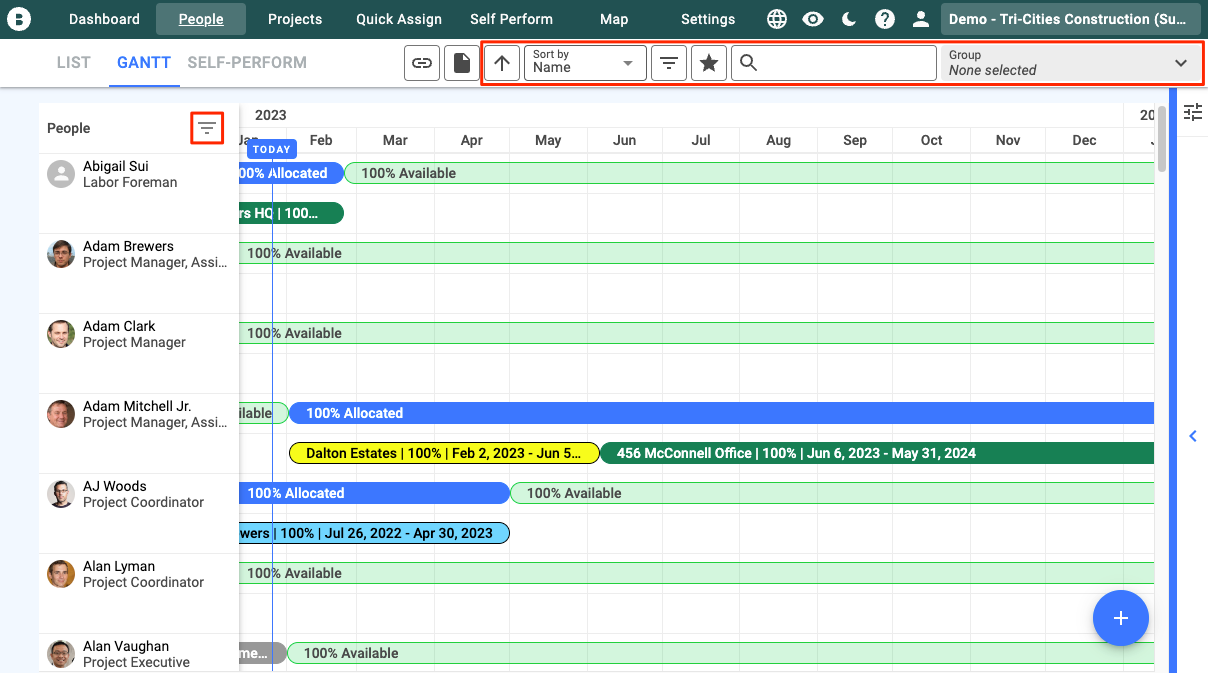Image resolution: width=1208 pixels, height=673 pixels.
Task: Open AJ Woods' name
Action: coord(115,486)
